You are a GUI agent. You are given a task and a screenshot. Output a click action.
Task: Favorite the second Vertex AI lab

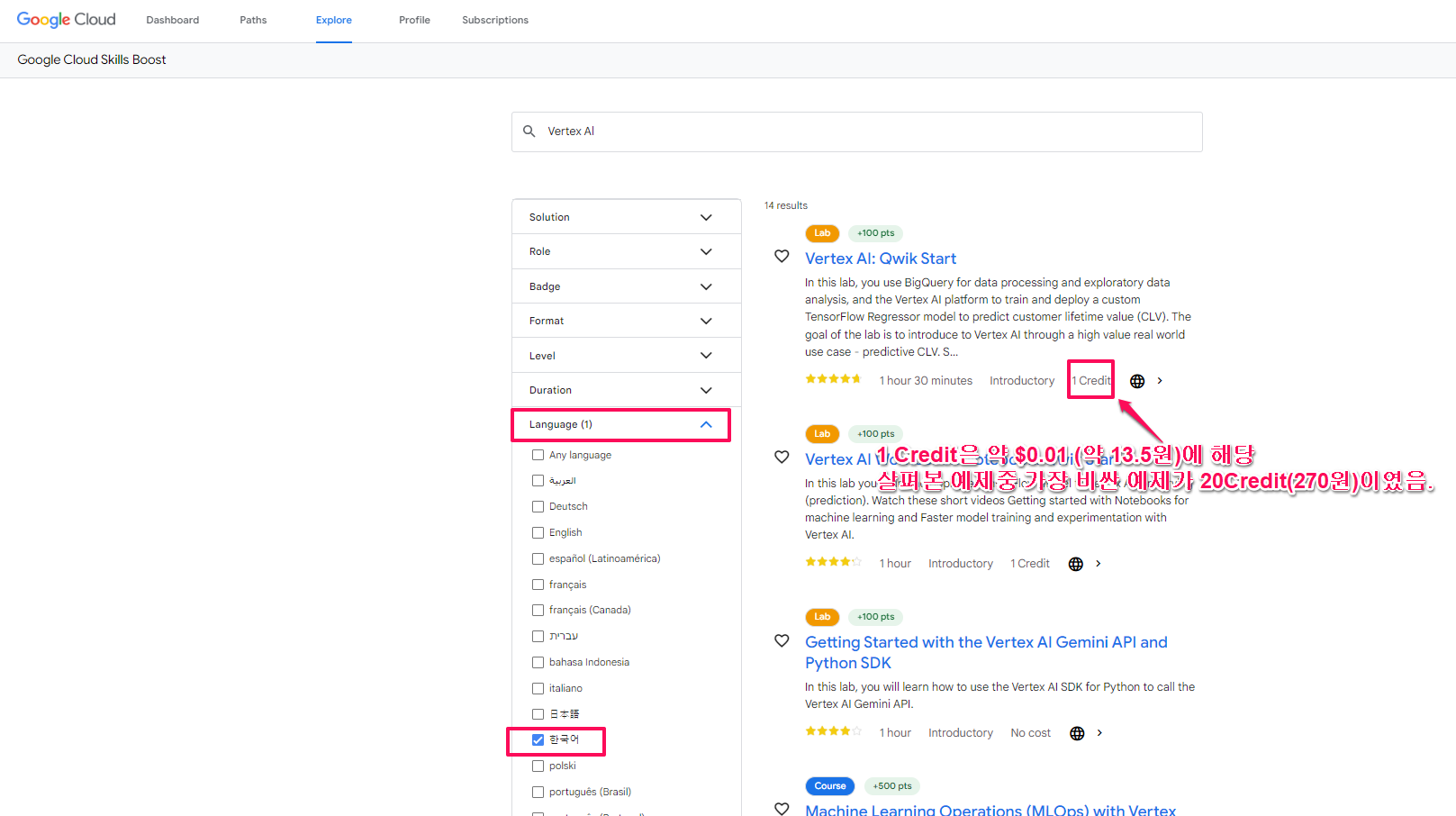pyautogui.click(x=782, y=458)
